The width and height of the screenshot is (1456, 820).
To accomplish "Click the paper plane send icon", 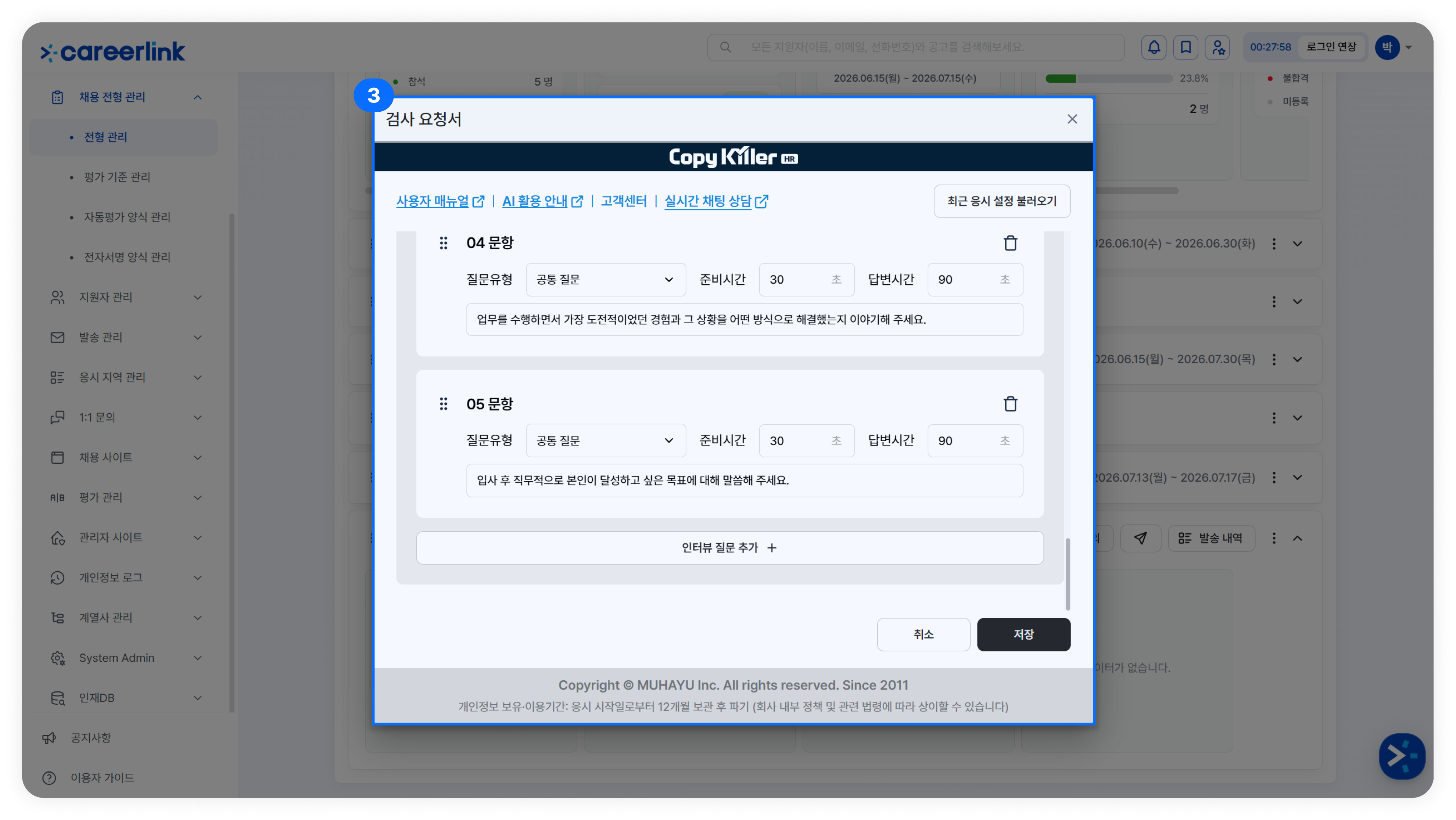I will [x=1141, y=538].
